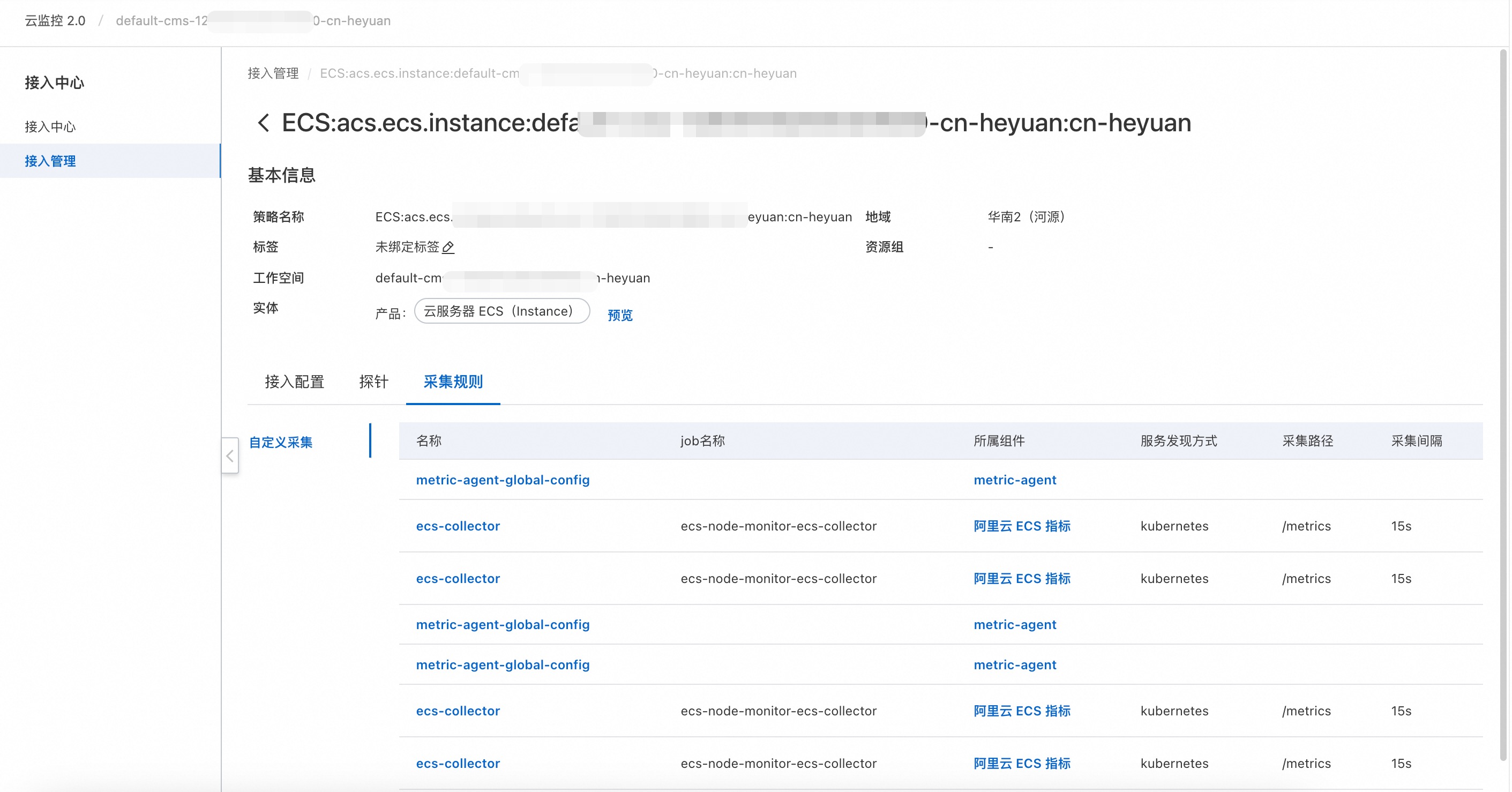Open 阿里云 ECS 指标 in second ecs-collector row
Viewport: 1512px width, 792px height.
(1022, 578)
